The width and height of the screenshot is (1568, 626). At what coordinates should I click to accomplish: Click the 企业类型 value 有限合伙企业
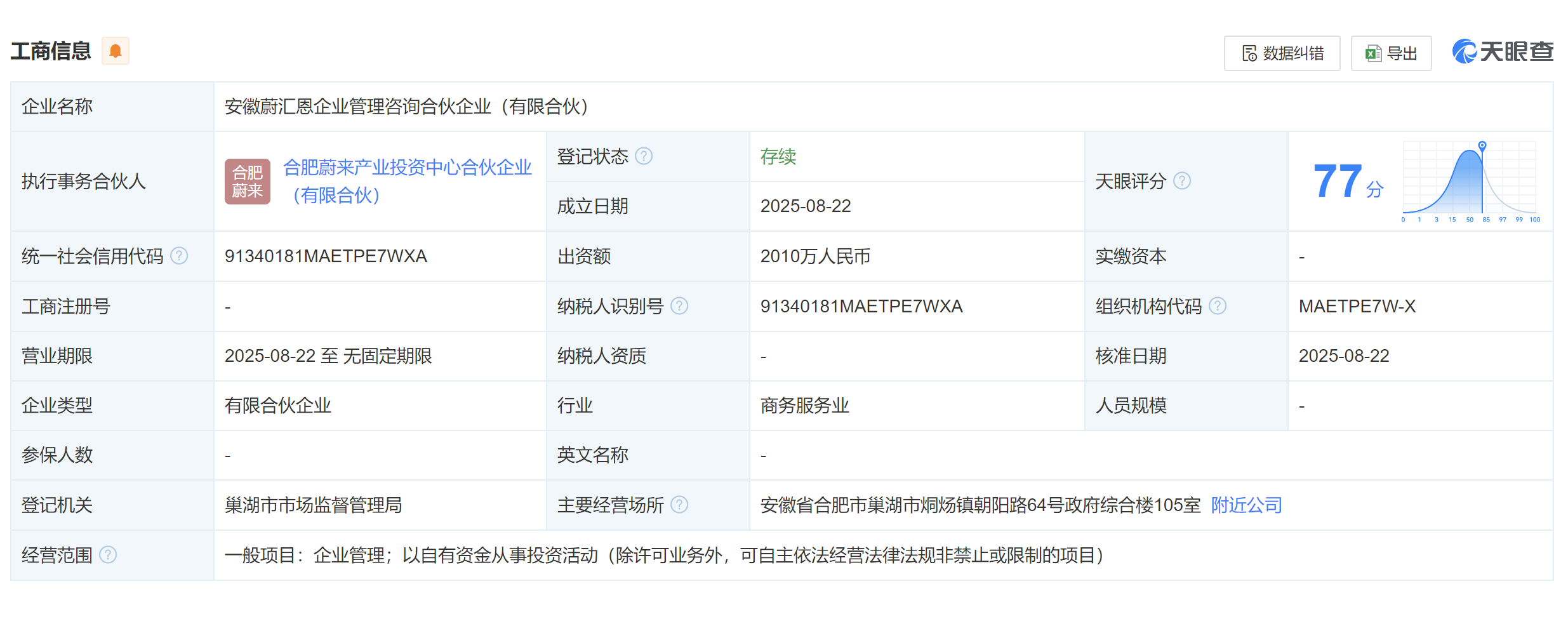coord(278,405)
